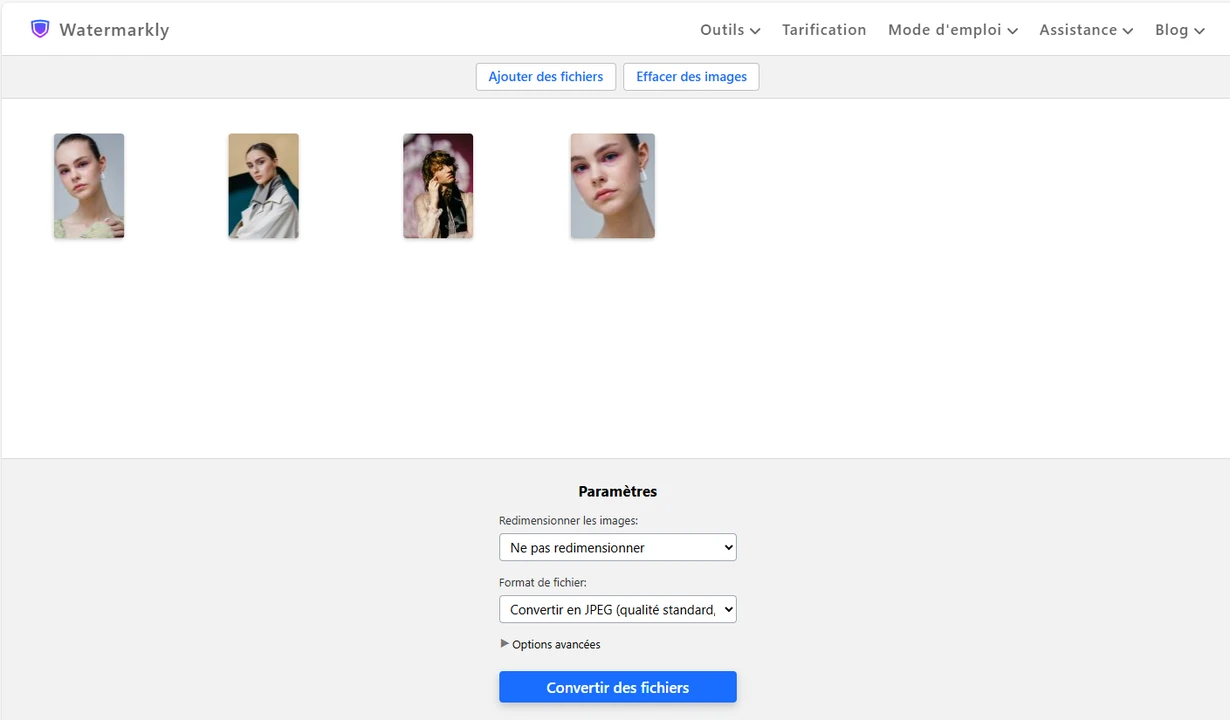Click the Watermarkly shield logo icon

tap(40, 29)
